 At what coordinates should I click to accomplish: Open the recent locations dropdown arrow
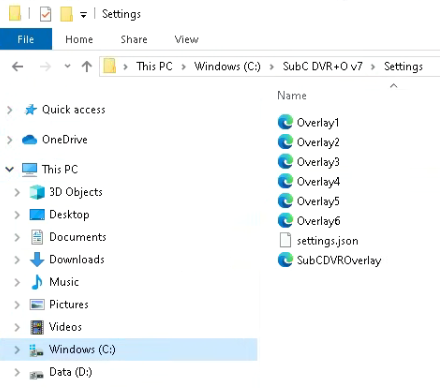pos(67,66)
